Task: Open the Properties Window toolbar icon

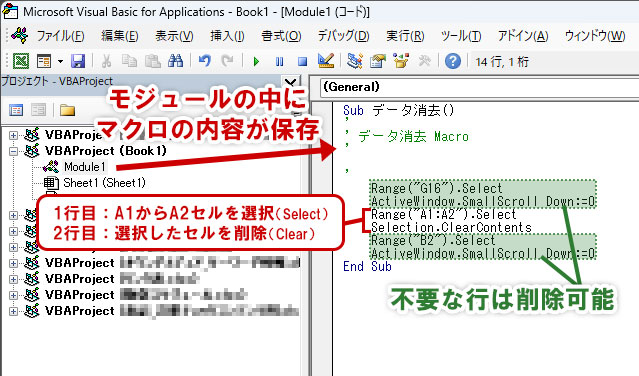Action: pos(378,62)
